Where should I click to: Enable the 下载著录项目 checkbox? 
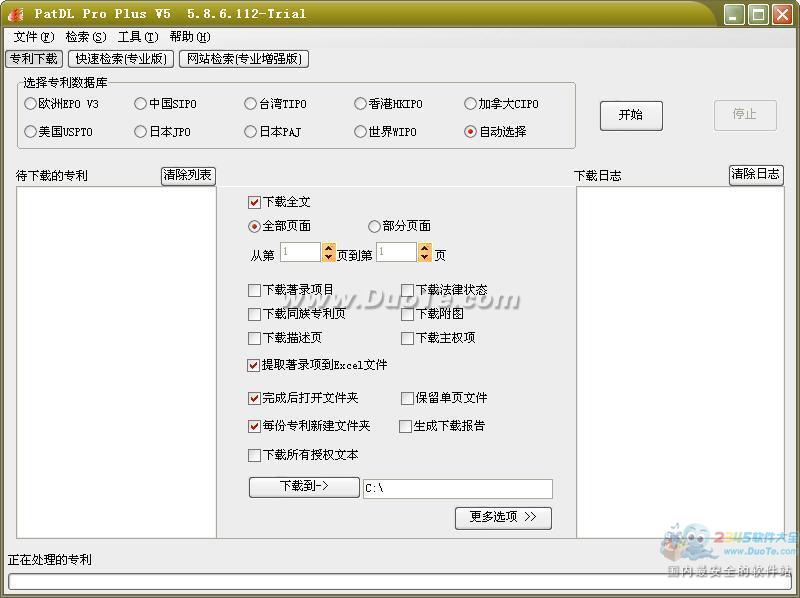[254, 290]
